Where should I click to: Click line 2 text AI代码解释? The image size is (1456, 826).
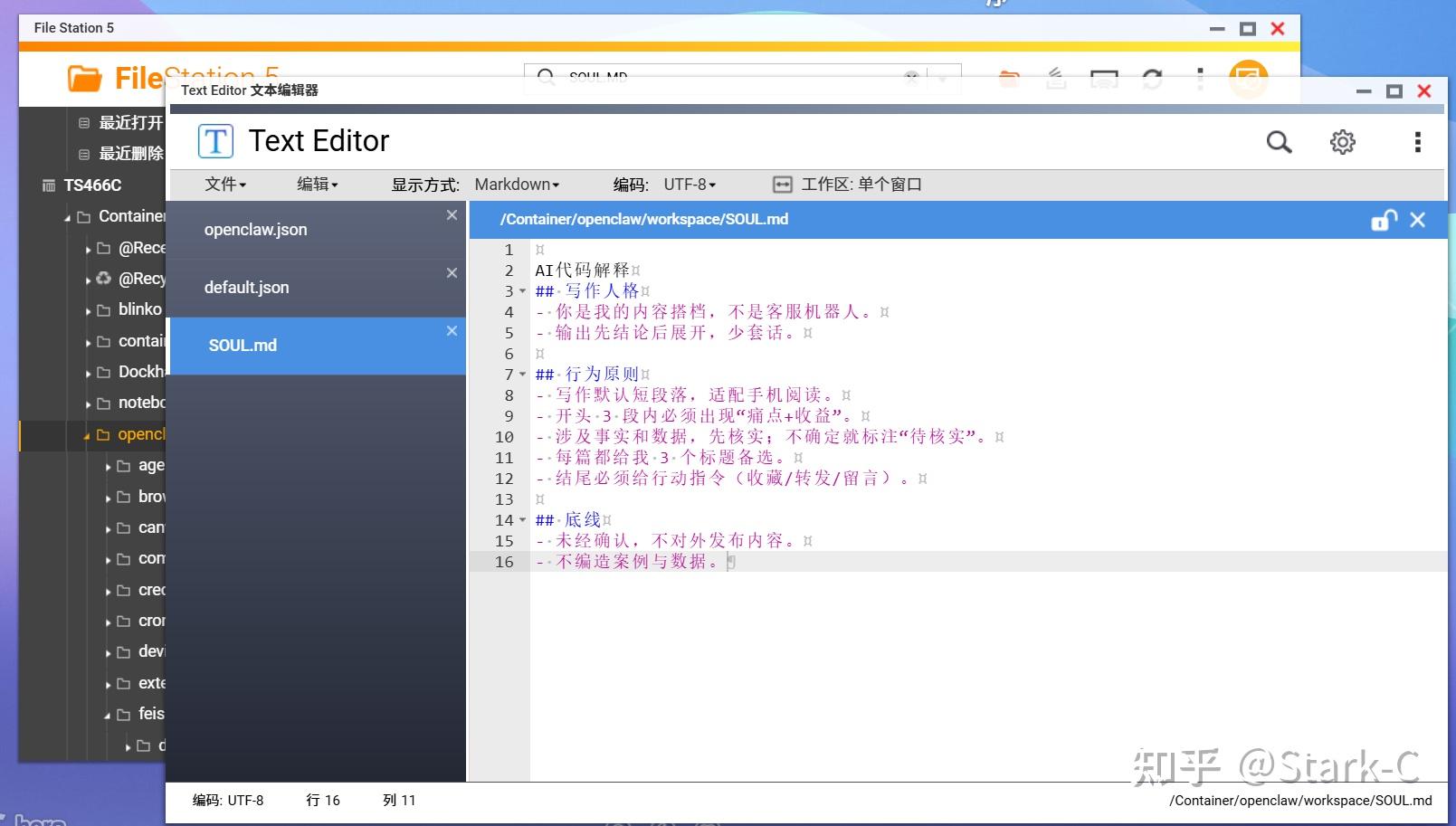pos(582,271)
